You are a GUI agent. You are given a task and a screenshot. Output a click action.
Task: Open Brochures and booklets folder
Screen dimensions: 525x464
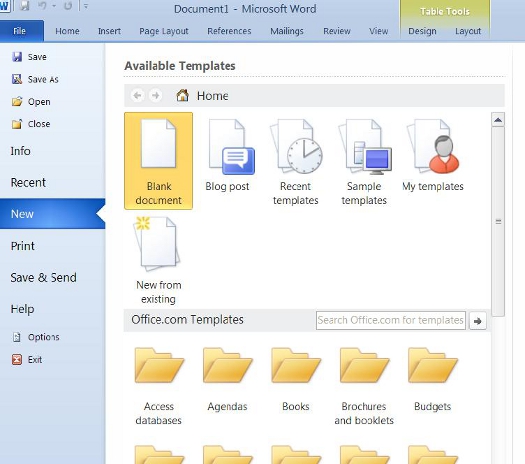(x=364, y=386)
